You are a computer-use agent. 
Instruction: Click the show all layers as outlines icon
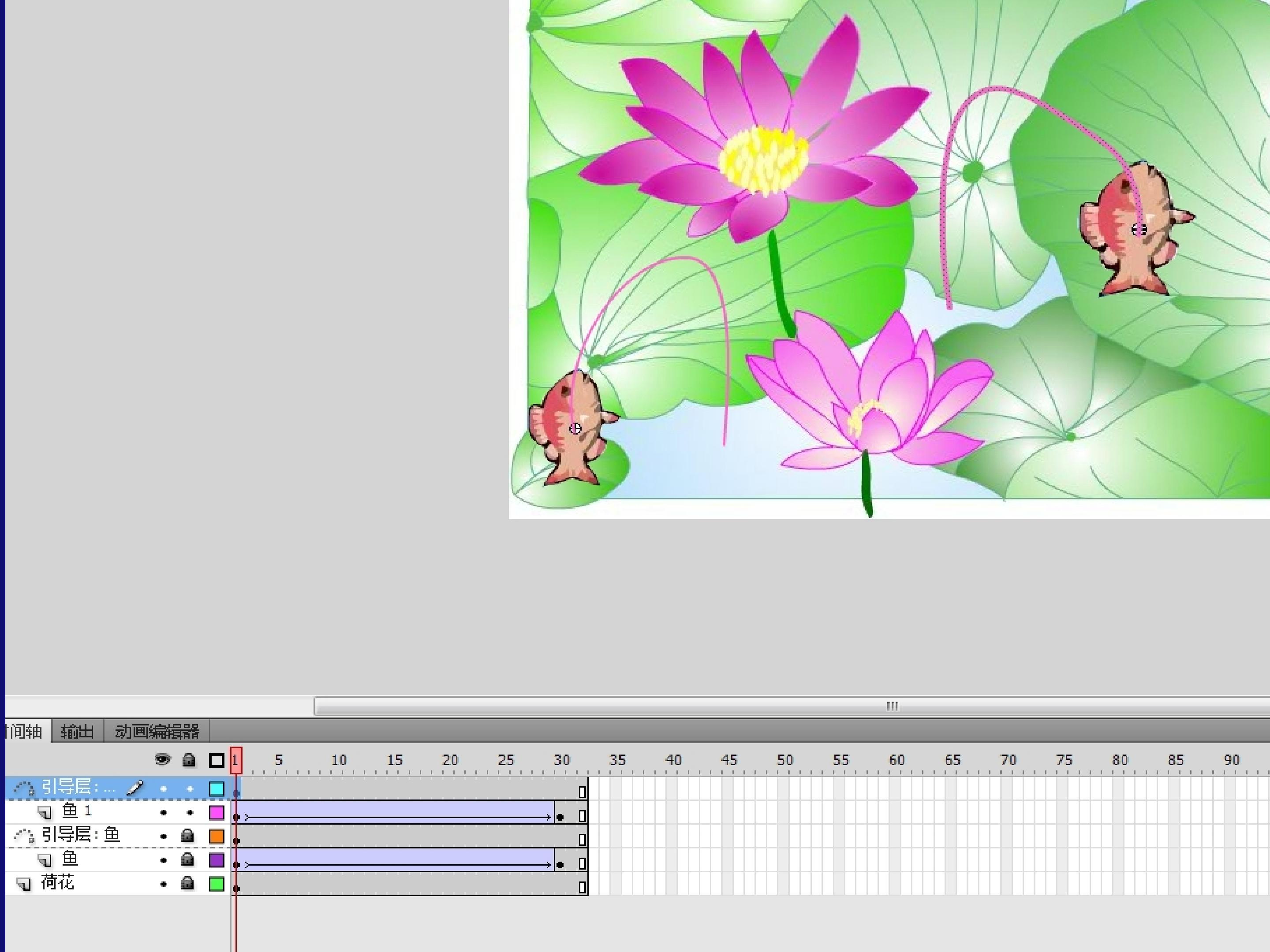pos(217,760)
